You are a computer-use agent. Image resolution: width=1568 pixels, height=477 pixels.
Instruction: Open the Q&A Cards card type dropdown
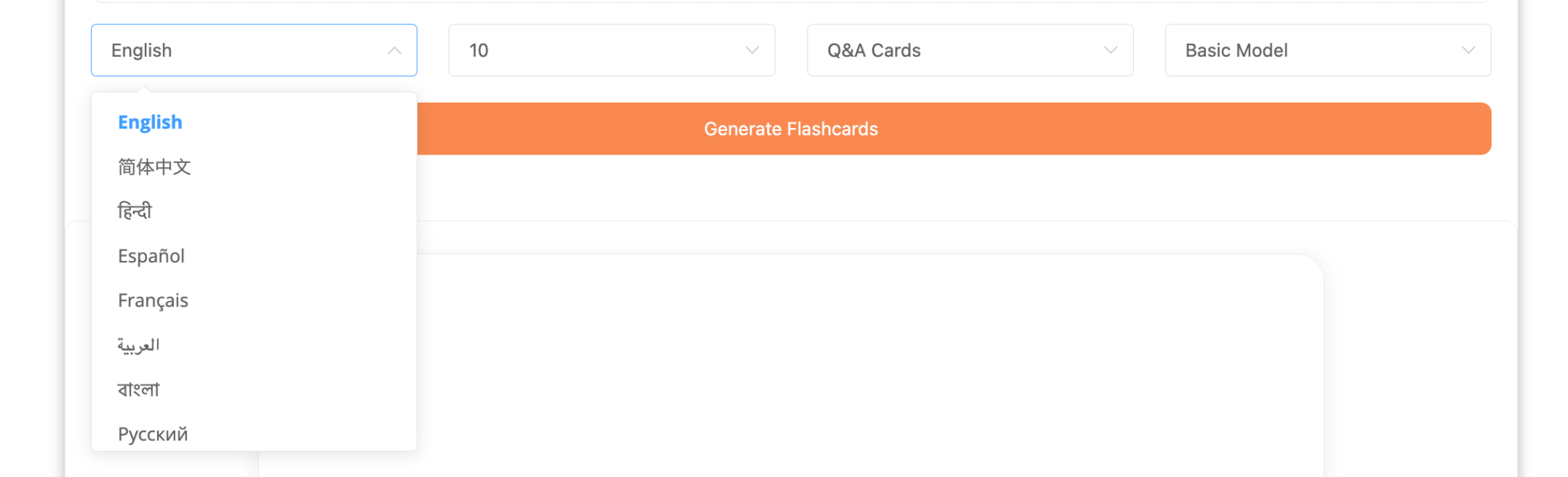(x=969, y=51)
